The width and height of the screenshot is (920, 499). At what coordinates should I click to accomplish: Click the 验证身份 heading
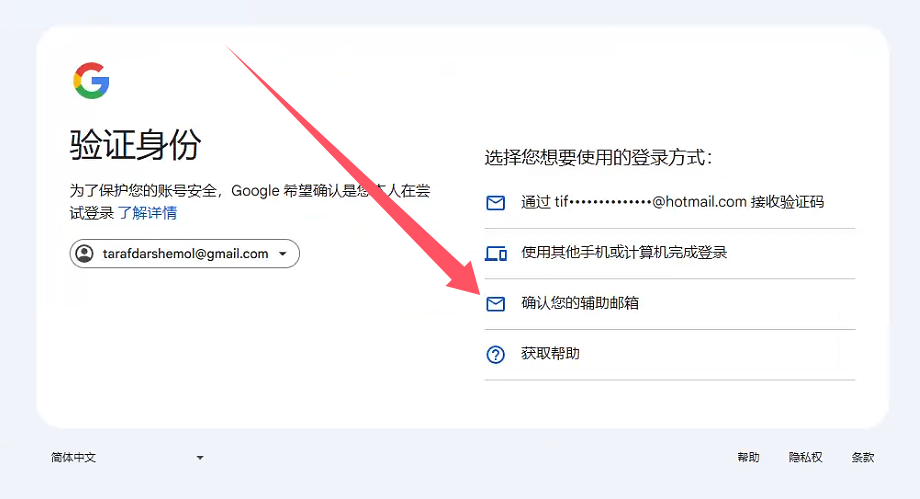[135, 145]
